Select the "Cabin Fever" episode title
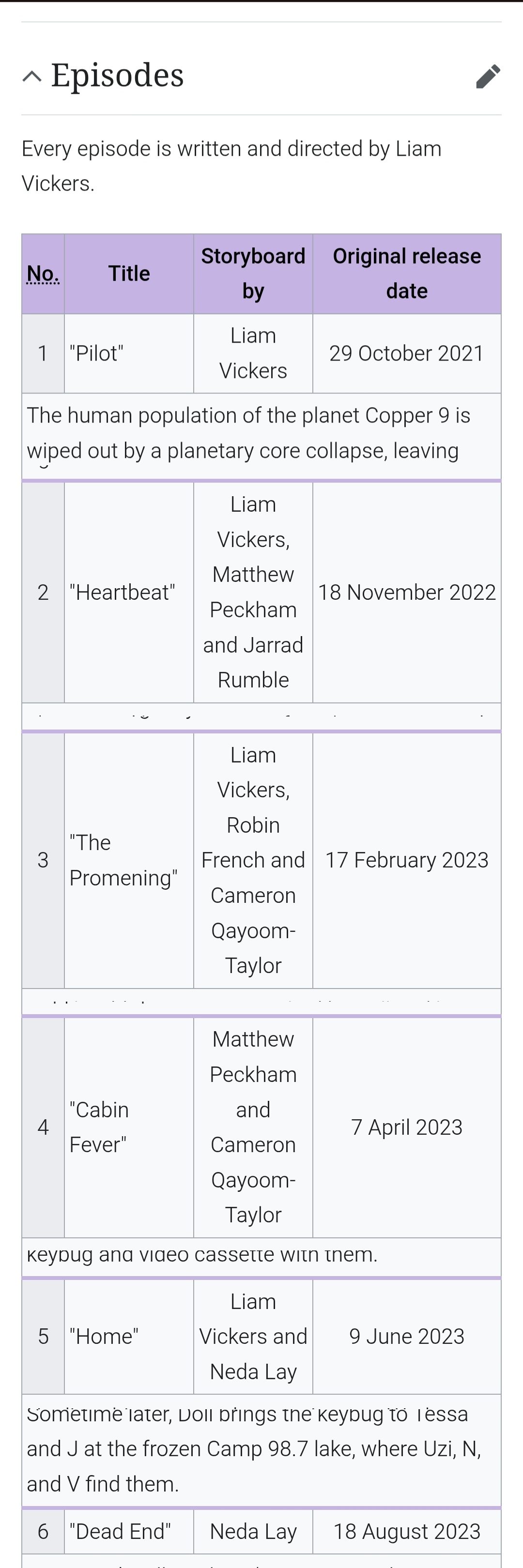 pos(99,1127)
